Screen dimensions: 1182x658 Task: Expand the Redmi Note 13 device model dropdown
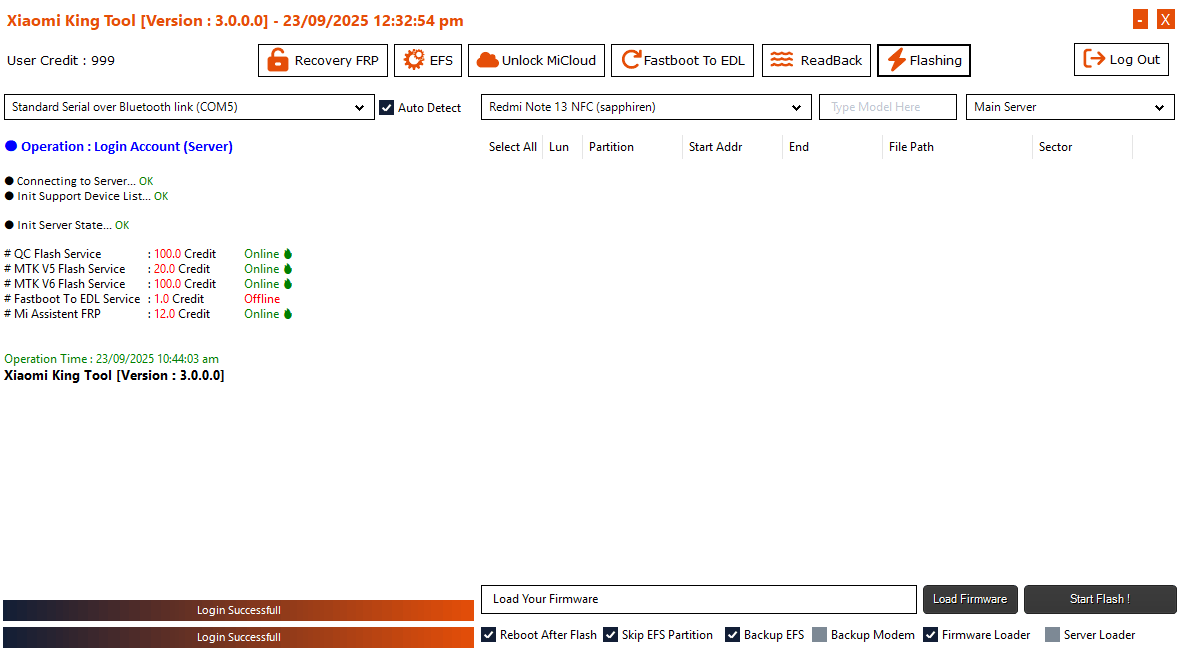coord(797,107)
